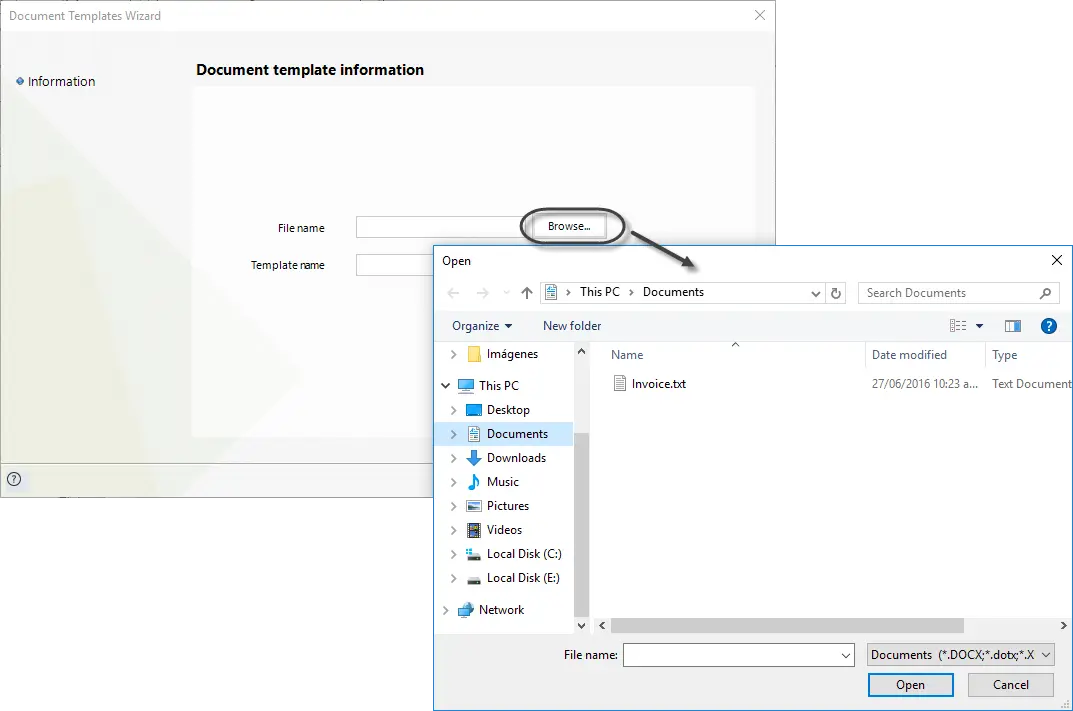Select Local Disk (C:)
Image resolution: width=1073 pixels, height=711 pixels.
[523, 554]
